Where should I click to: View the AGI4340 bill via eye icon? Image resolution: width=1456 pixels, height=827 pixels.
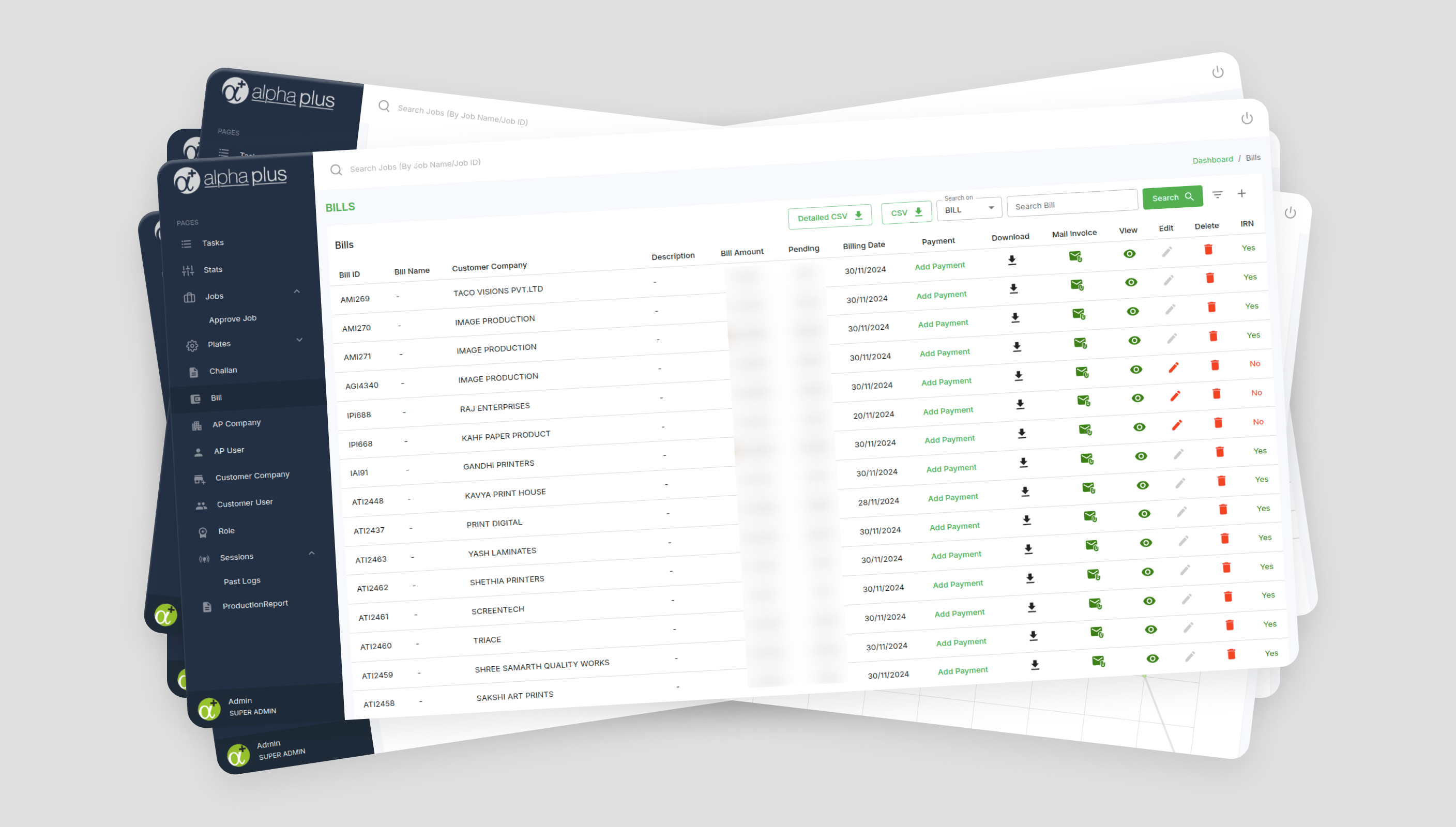tap(1134, 341)
